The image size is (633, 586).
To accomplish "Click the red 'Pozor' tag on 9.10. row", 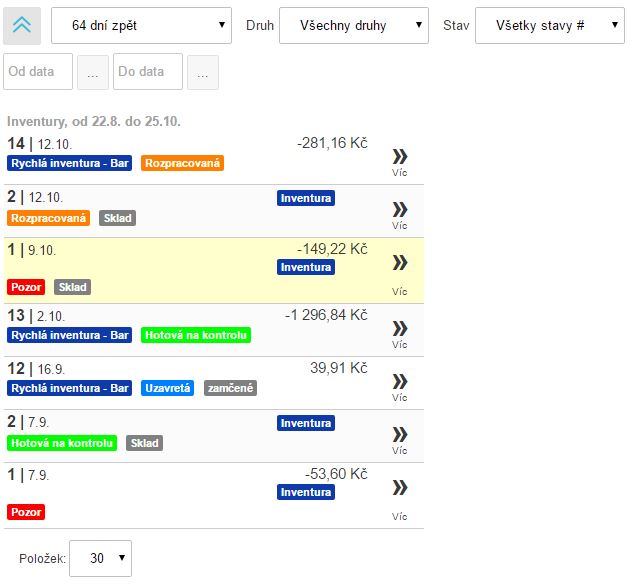I will point(25,287).
